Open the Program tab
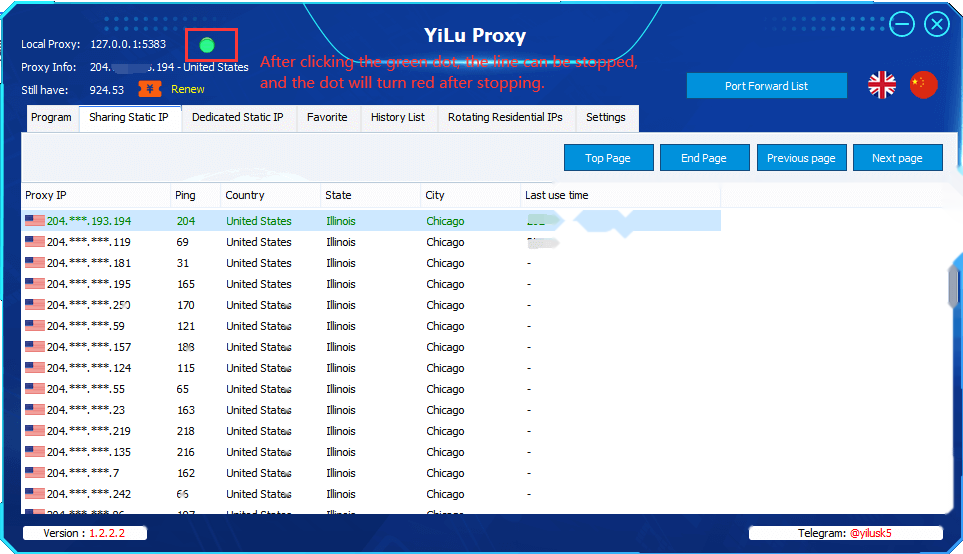The image size is (963, 554). 52,118
